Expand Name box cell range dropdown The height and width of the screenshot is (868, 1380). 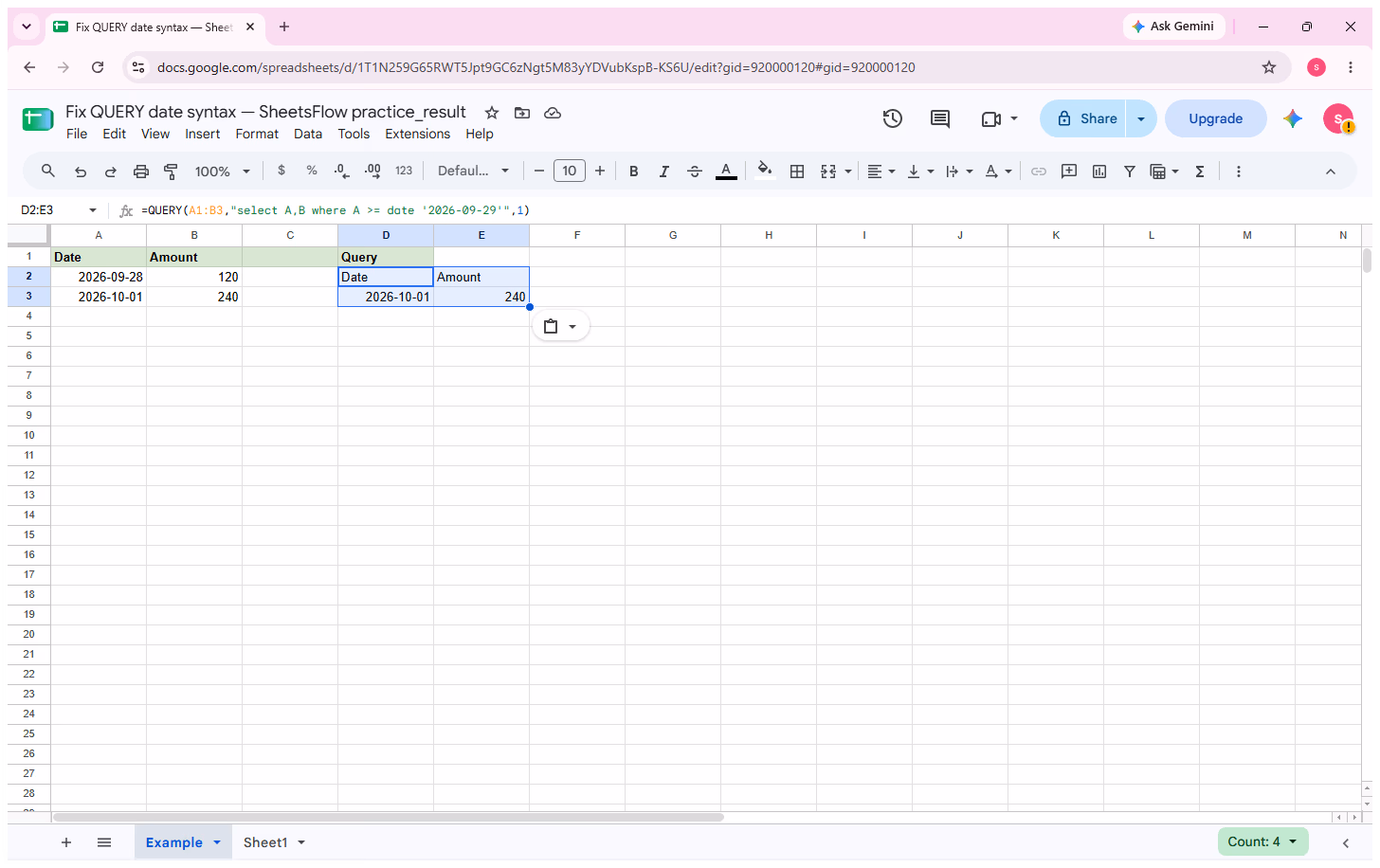93,210
